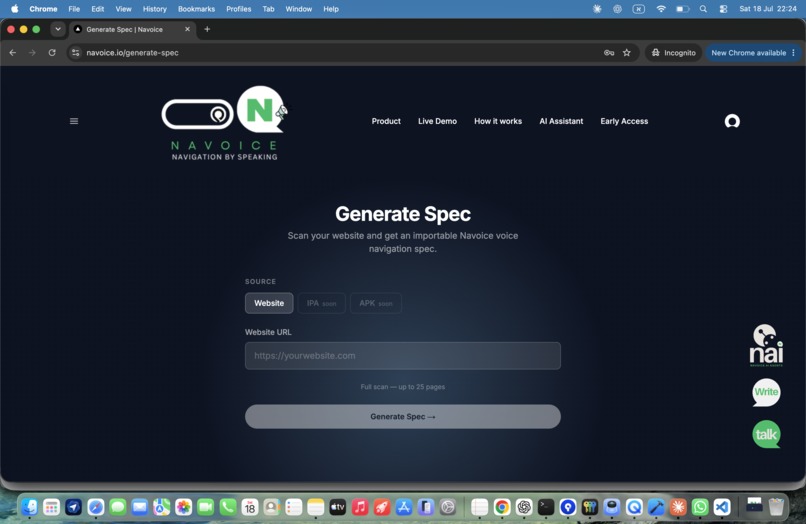Image resolution: width=806 pixels, height=524 pixels.
Task: Click the password key icon in address bar
Action: click(x=609, y=52)
